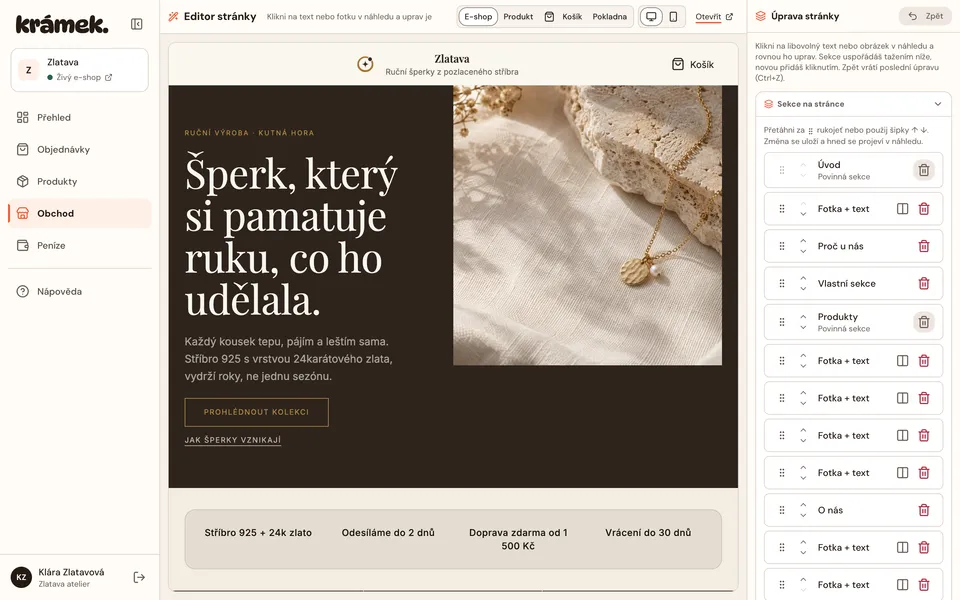This screenshot has height=600, width=960.
Task: Click the disabled trash icon on Úvod row
Action: 924,170
